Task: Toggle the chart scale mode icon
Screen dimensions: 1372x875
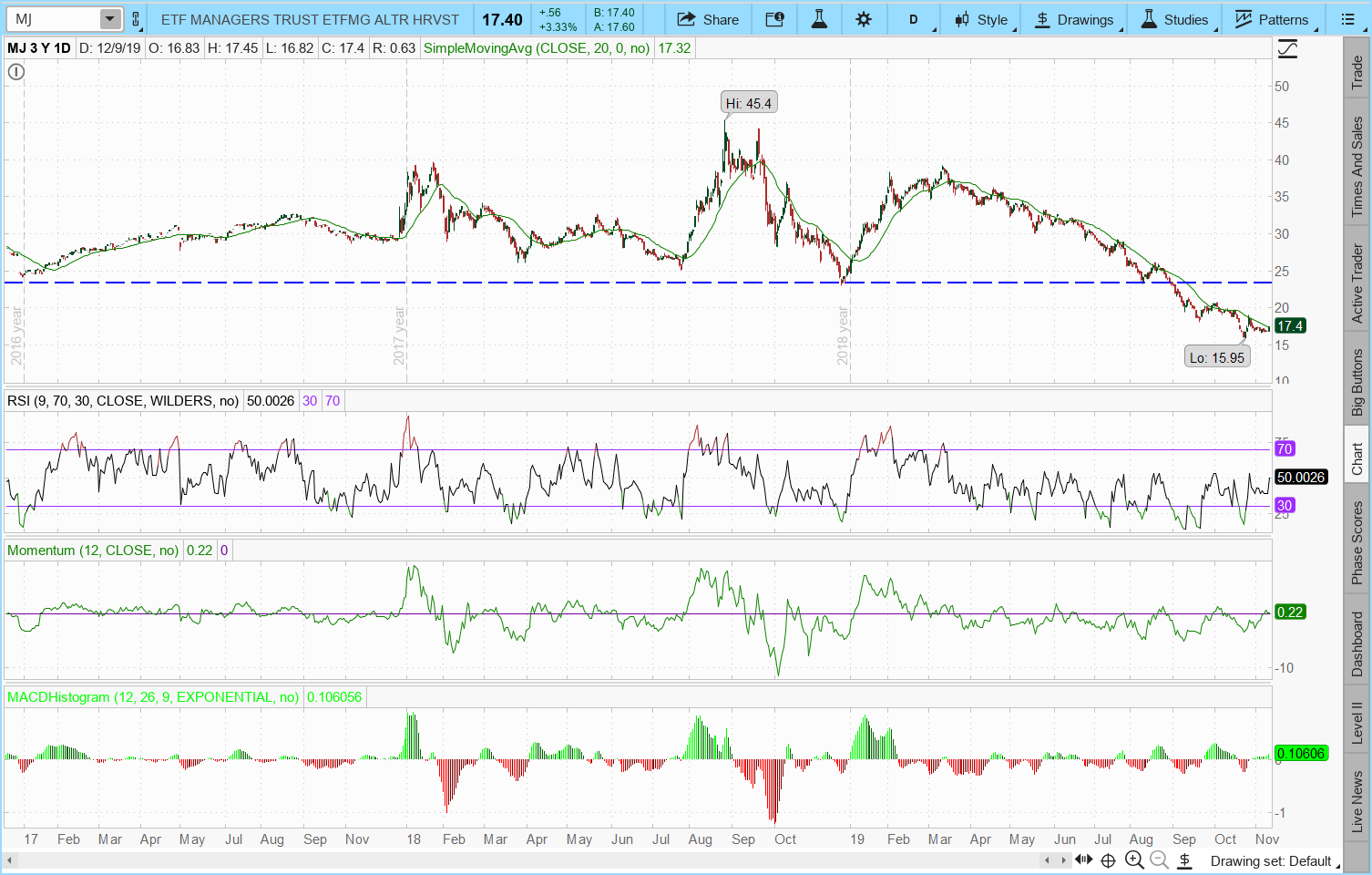Action: point(1287,50)
